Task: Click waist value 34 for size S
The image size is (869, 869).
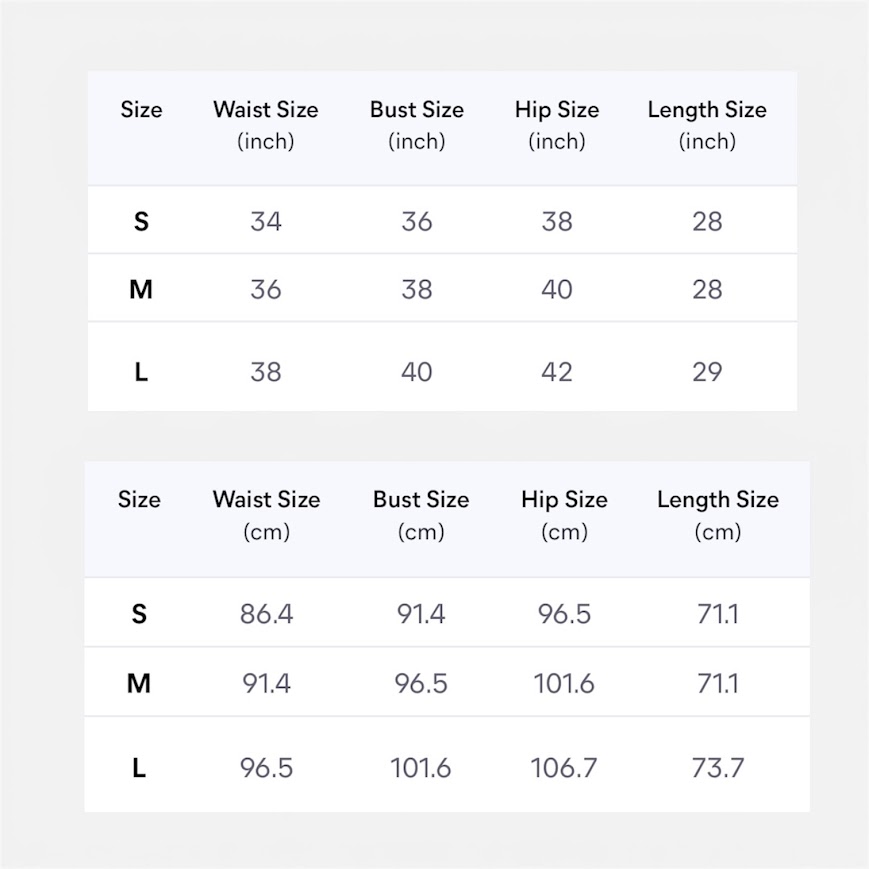Action: coord(266,221)
